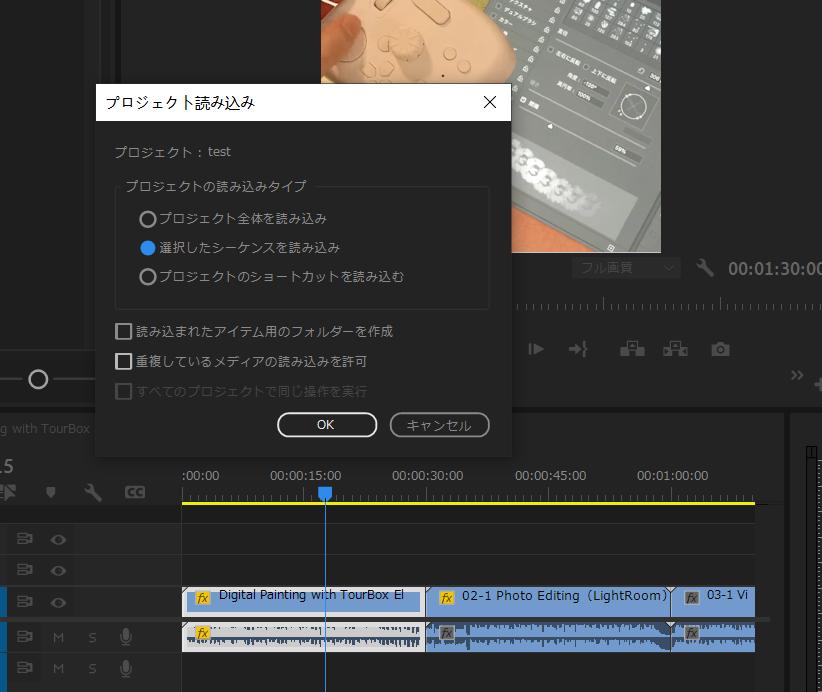This screenshot has height=692, width=822.
Task: Expand the panel overflow chevron
Action: 797,375
